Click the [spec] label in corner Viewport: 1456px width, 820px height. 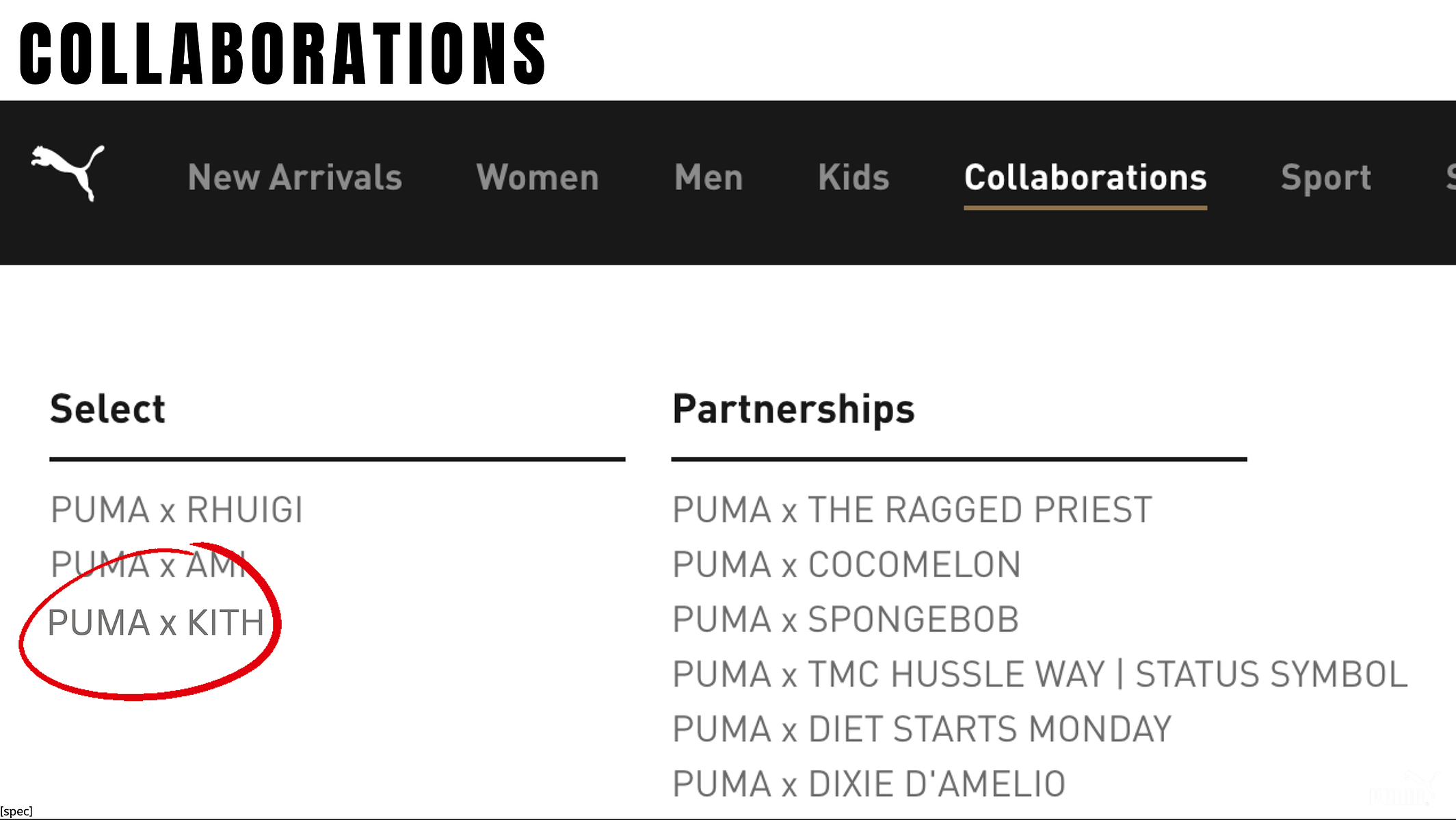(16, 811)
